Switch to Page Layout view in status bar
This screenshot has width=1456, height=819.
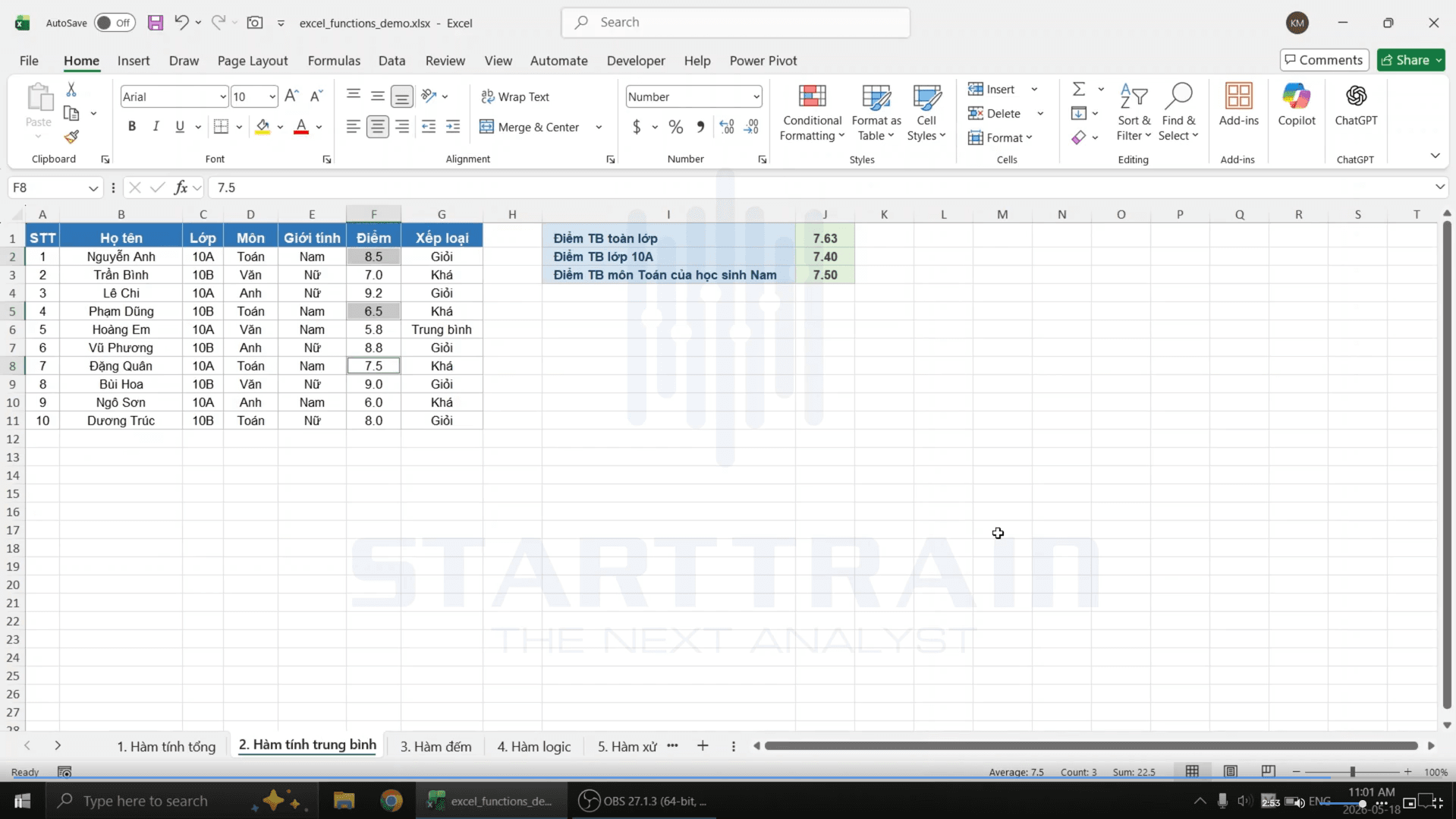[1230, 771]
